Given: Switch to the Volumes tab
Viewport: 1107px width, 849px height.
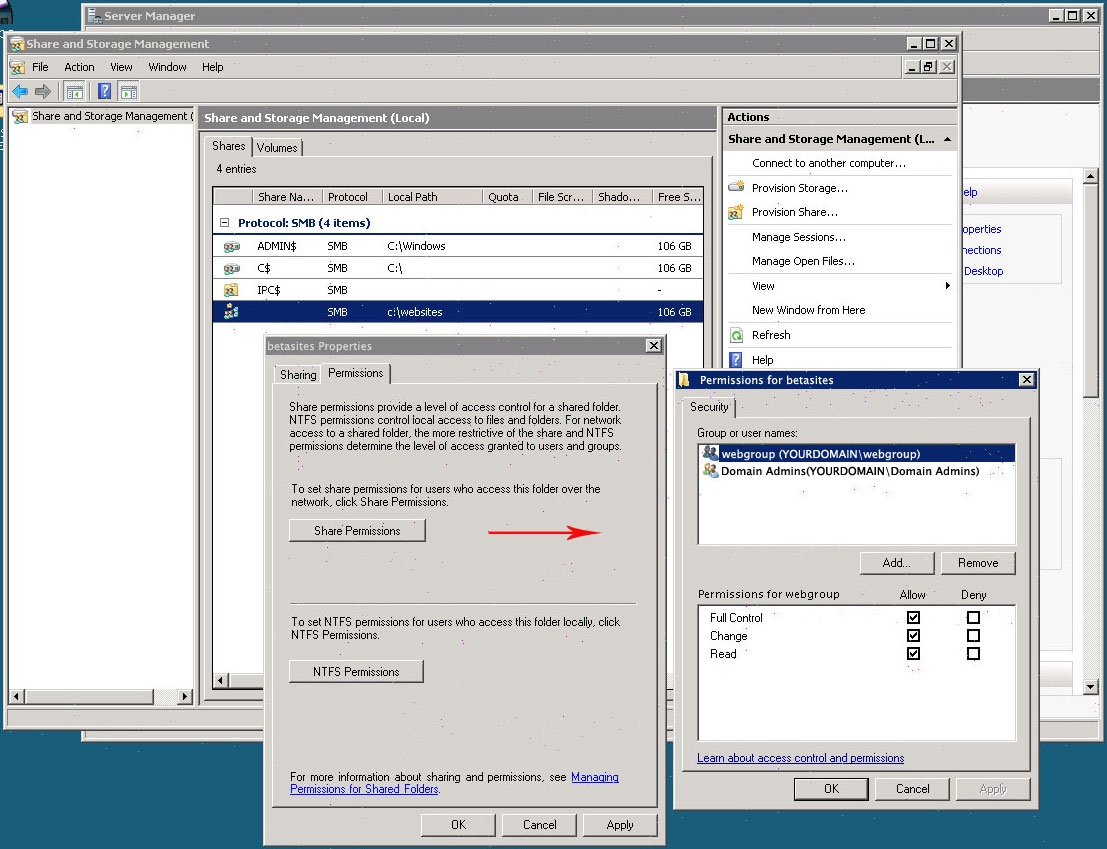Looking at the screenshot, I should (x=277, y=147).
